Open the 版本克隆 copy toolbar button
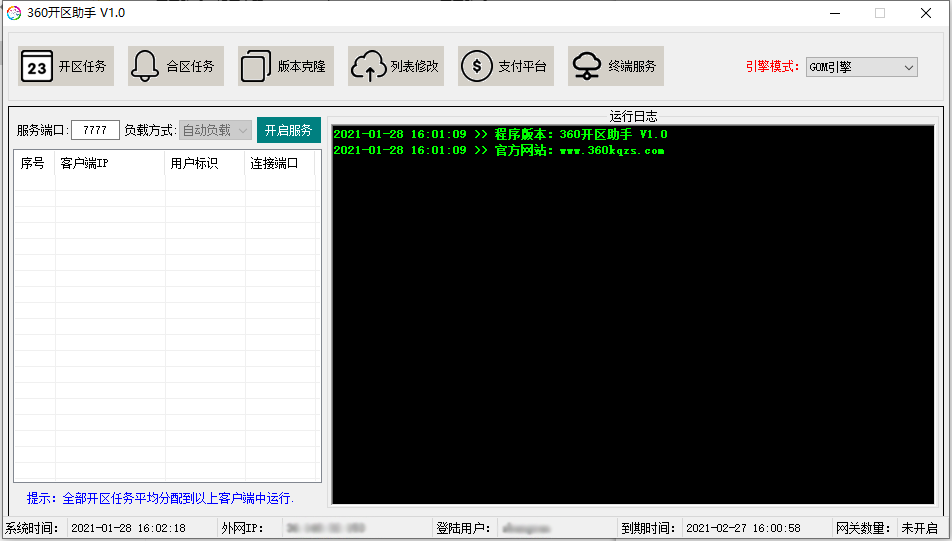 point(285,66)
